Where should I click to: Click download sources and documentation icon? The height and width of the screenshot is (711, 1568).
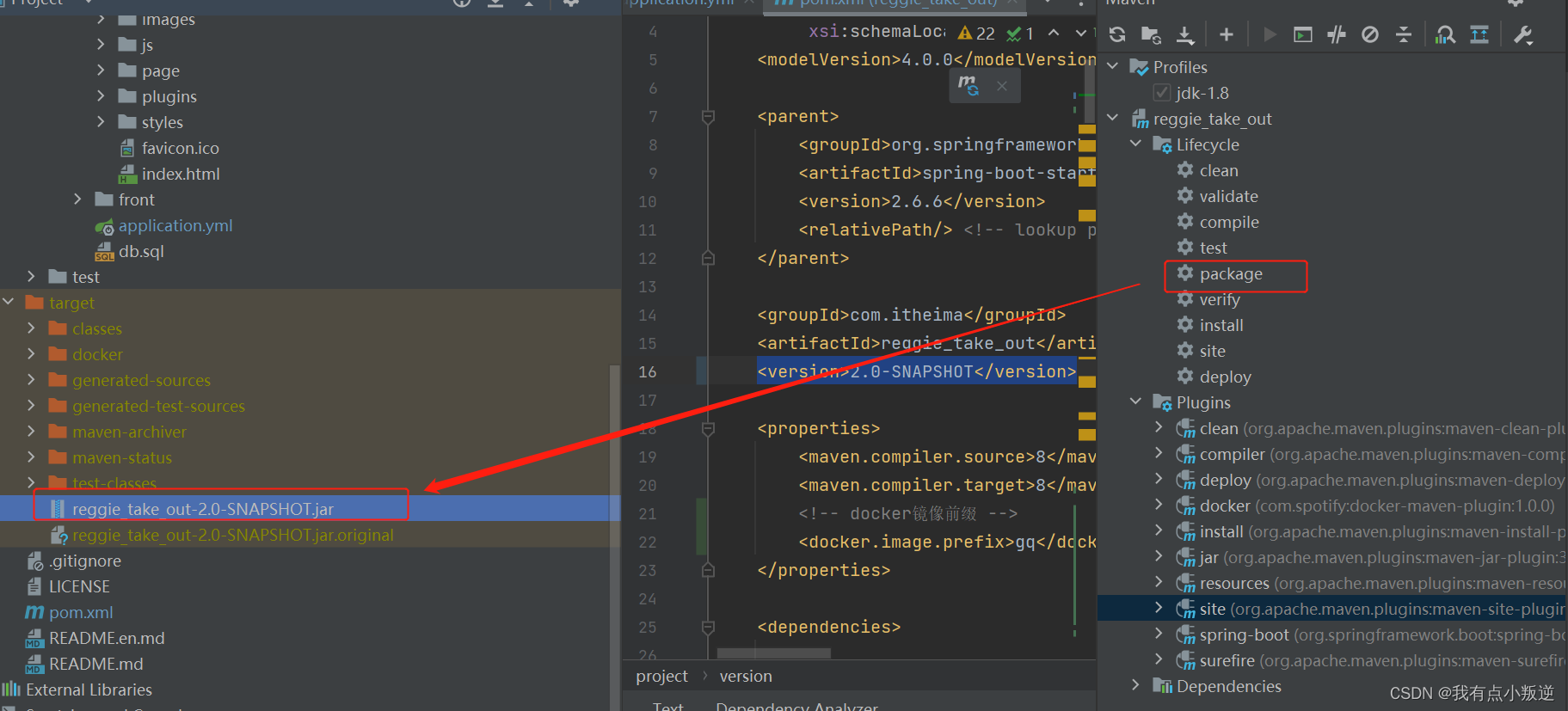1185,34
